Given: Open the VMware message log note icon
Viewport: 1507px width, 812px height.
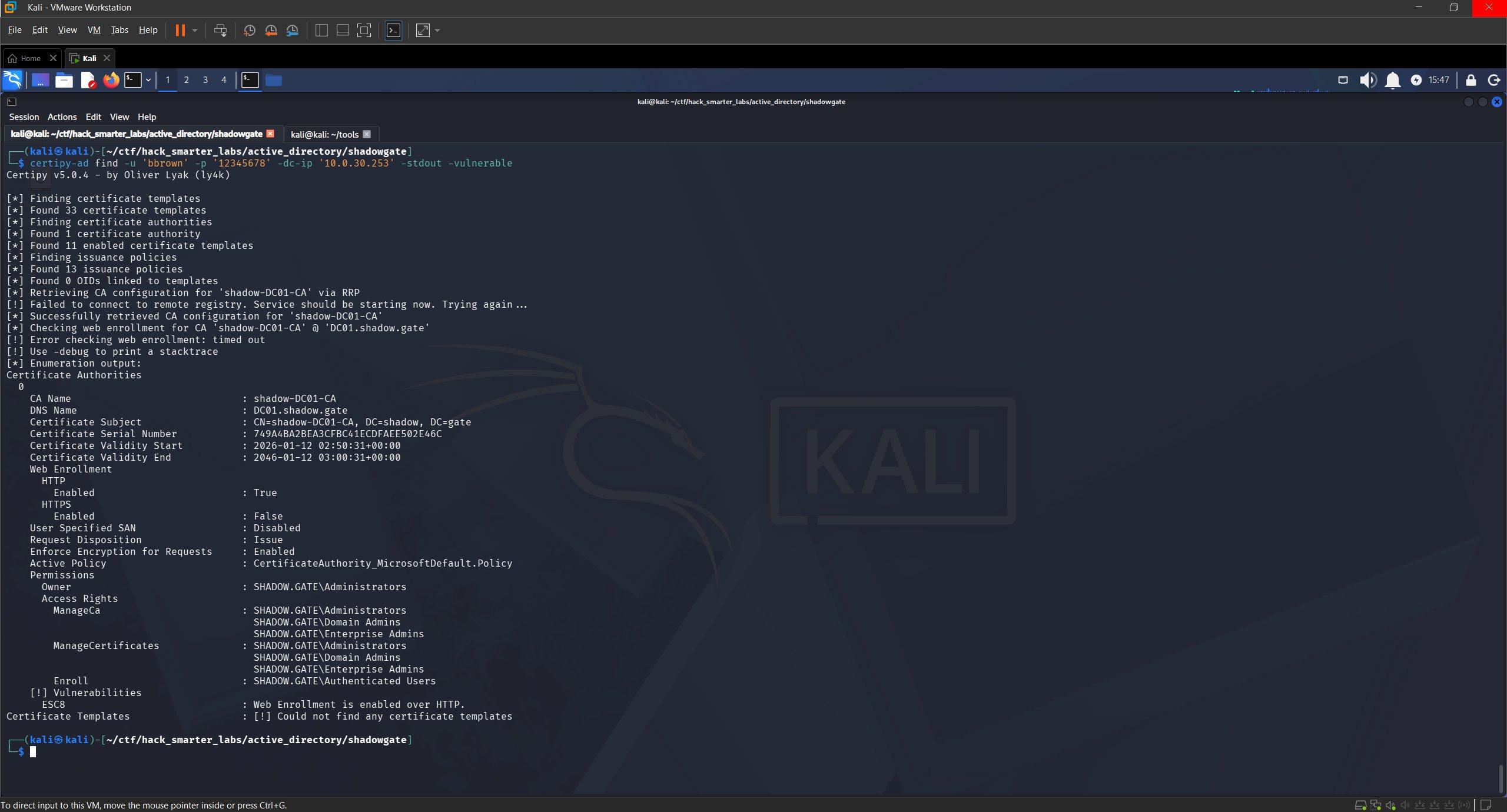Looking at the screenshot, I should pyautogui.click(x=1486, y=805).
